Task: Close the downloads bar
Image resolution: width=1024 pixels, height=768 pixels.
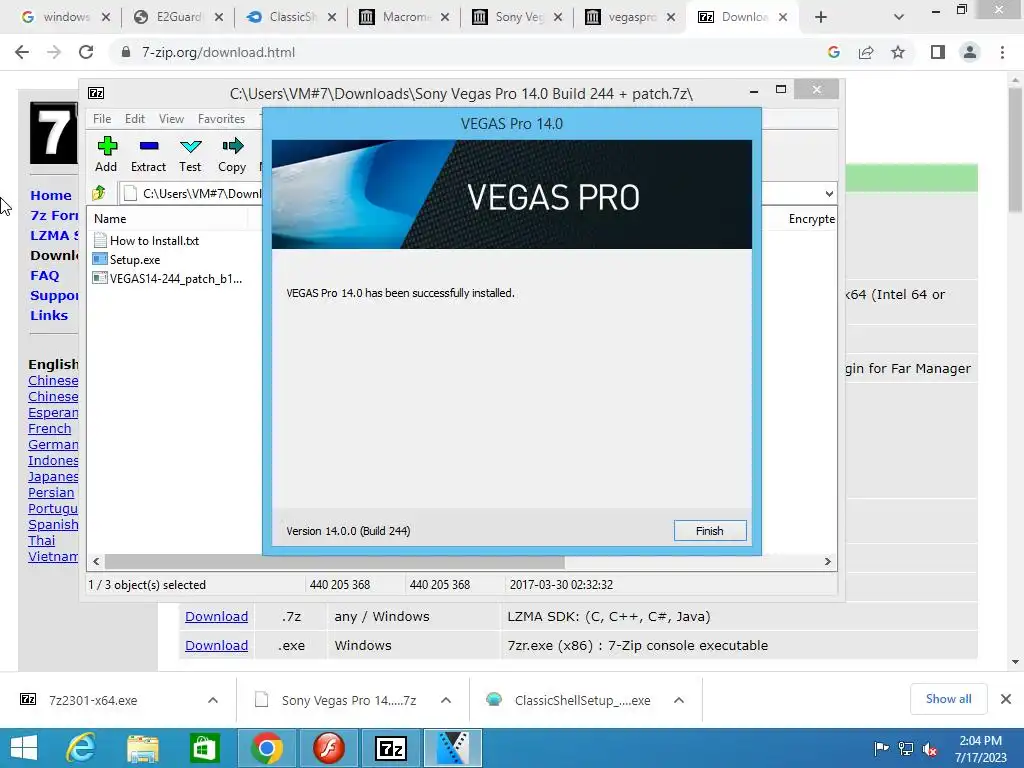Action: pyautogui.click(x=1006, y=699)
